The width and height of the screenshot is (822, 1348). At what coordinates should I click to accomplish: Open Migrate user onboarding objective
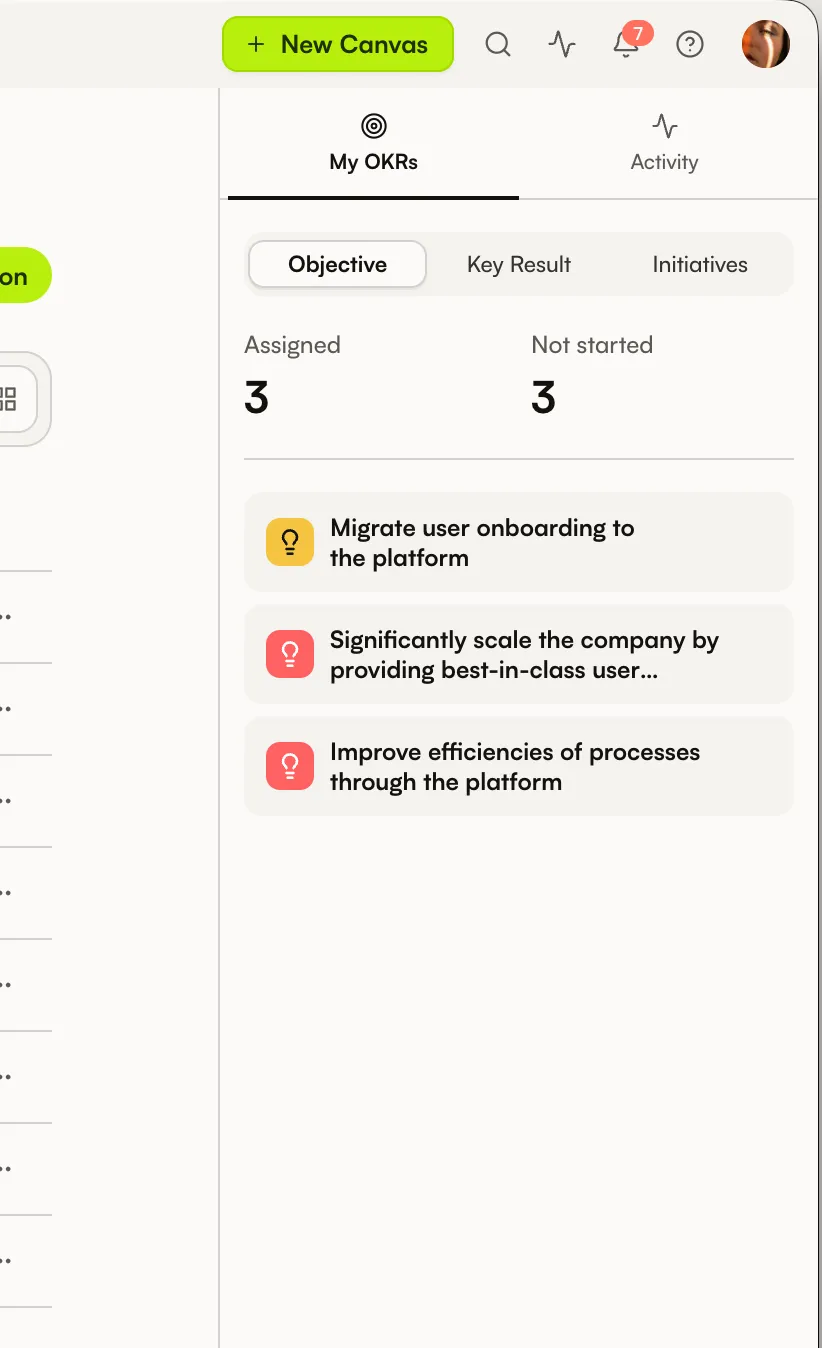click(x=519, y=542)
